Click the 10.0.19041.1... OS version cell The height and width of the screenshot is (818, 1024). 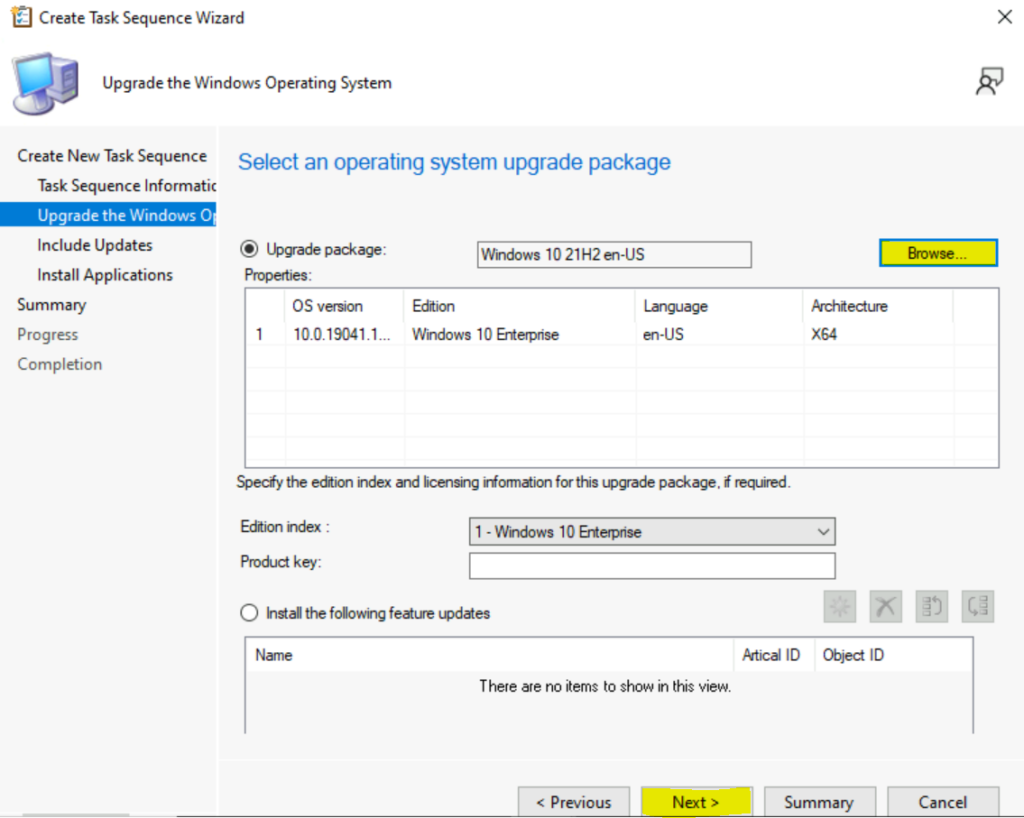(x=342, y=334)
